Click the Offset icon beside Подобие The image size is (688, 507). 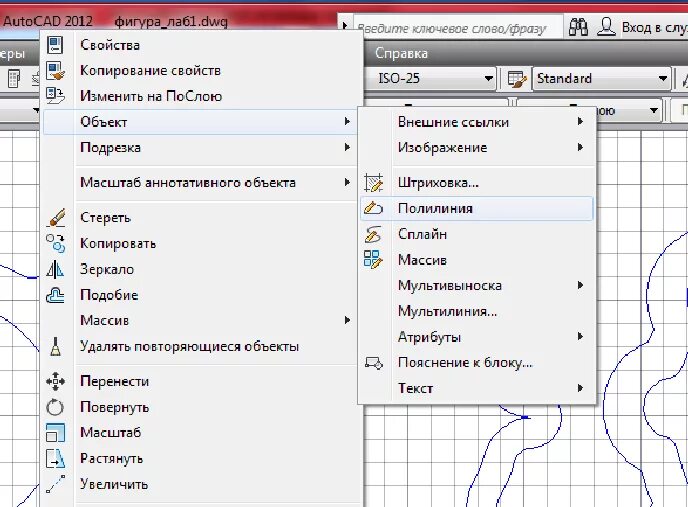[55, 295]
